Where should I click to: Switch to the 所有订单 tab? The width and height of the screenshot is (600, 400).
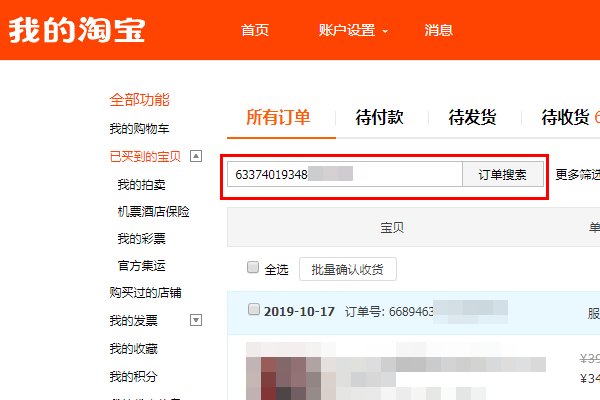(x=278, y=117)
